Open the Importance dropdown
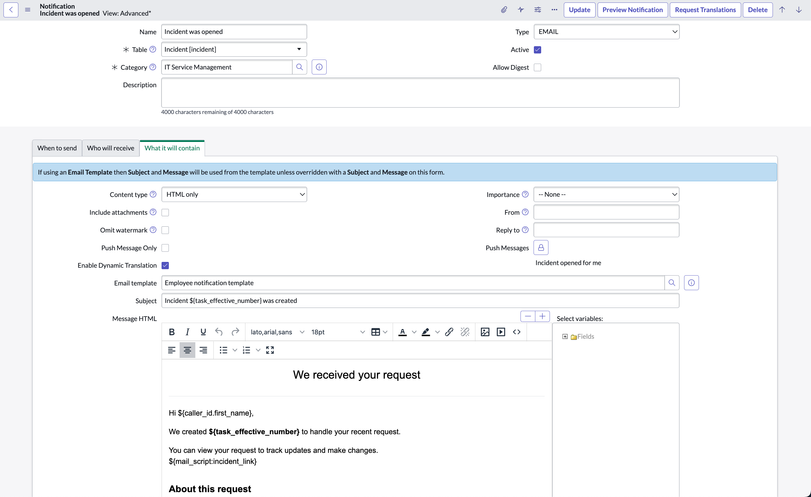Screen dimensions: 811x497 607,194
